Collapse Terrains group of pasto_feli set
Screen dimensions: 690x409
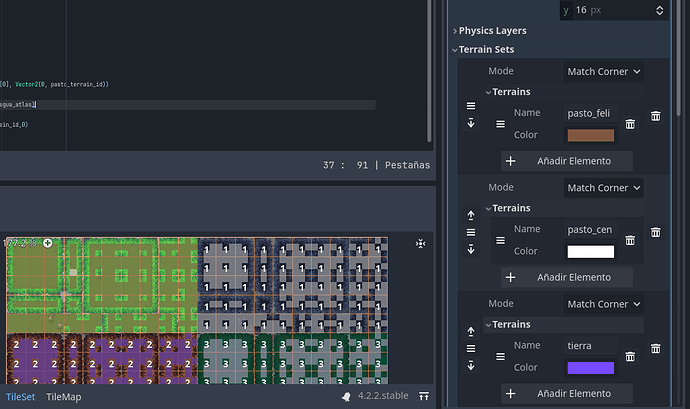tap(510, 92)
